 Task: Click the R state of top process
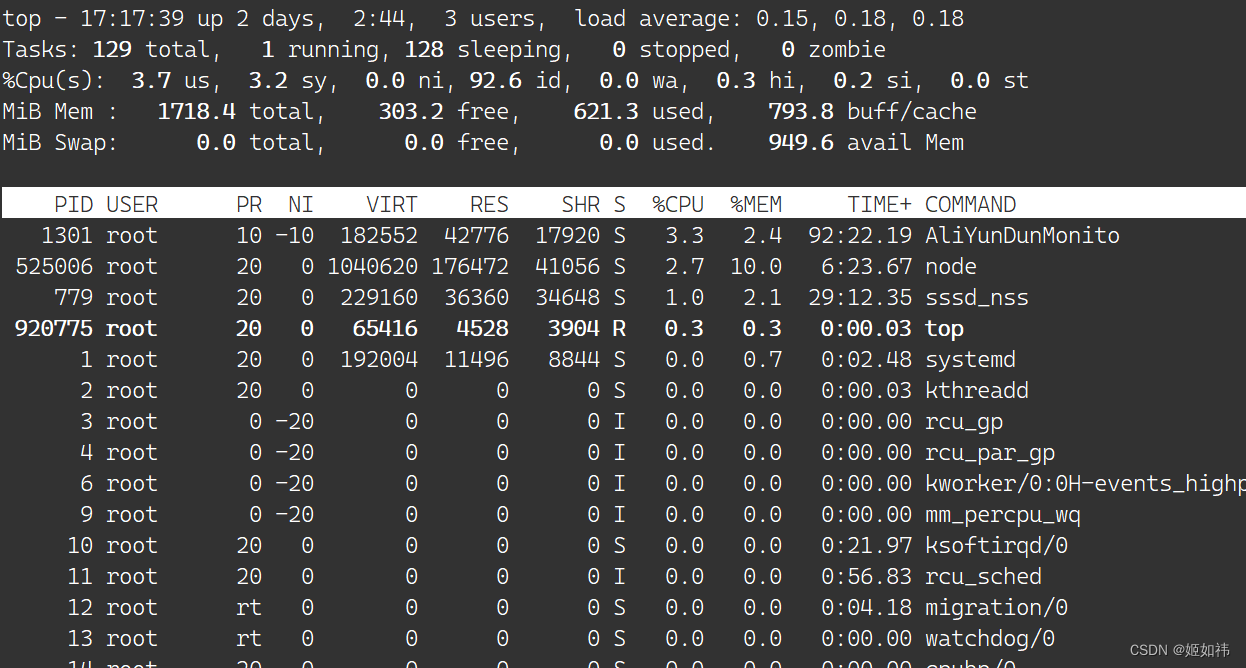619,329
